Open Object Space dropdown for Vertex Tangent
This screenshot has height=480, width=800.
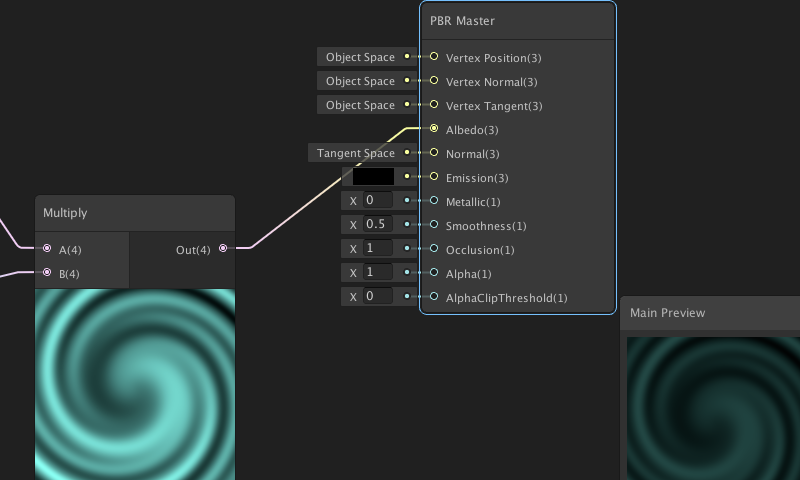366,105
